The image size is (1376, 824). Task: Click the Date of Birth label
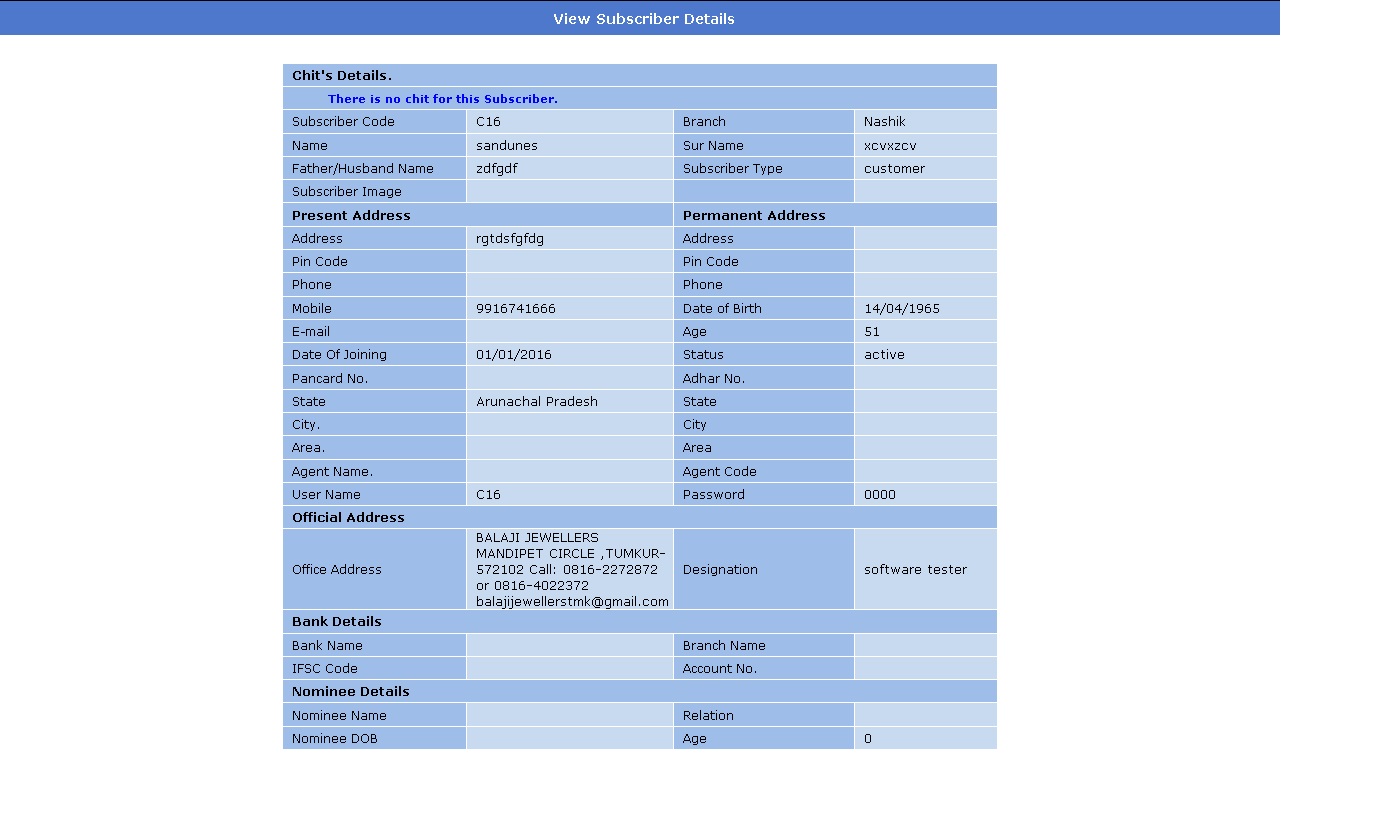722,309
